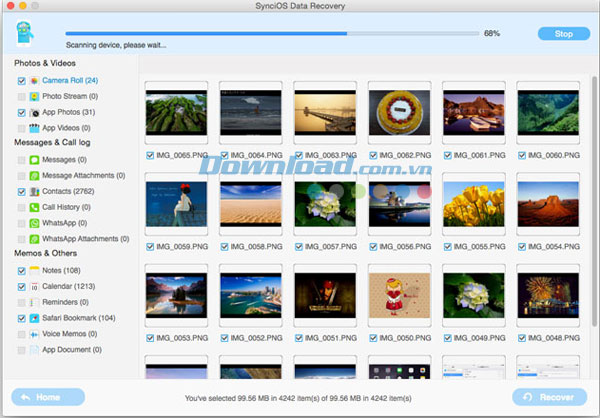Select the Camera Roll (24) category
Screen dimensions: 600x418
click(70, 80)
